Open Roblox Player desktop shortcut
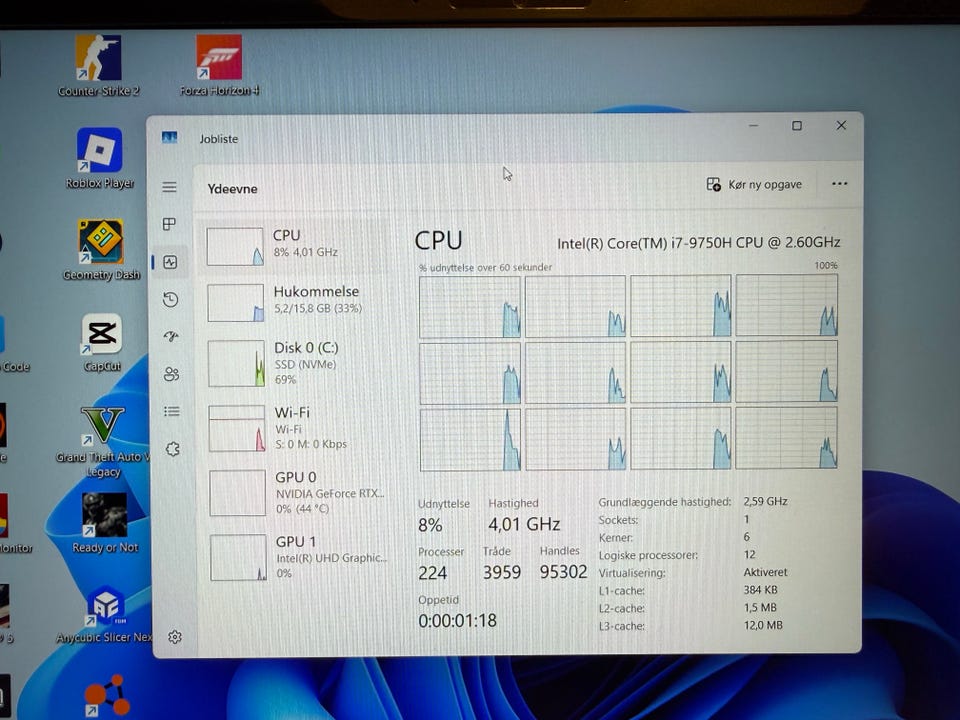The image size is (960, 720). pos(100,158)
